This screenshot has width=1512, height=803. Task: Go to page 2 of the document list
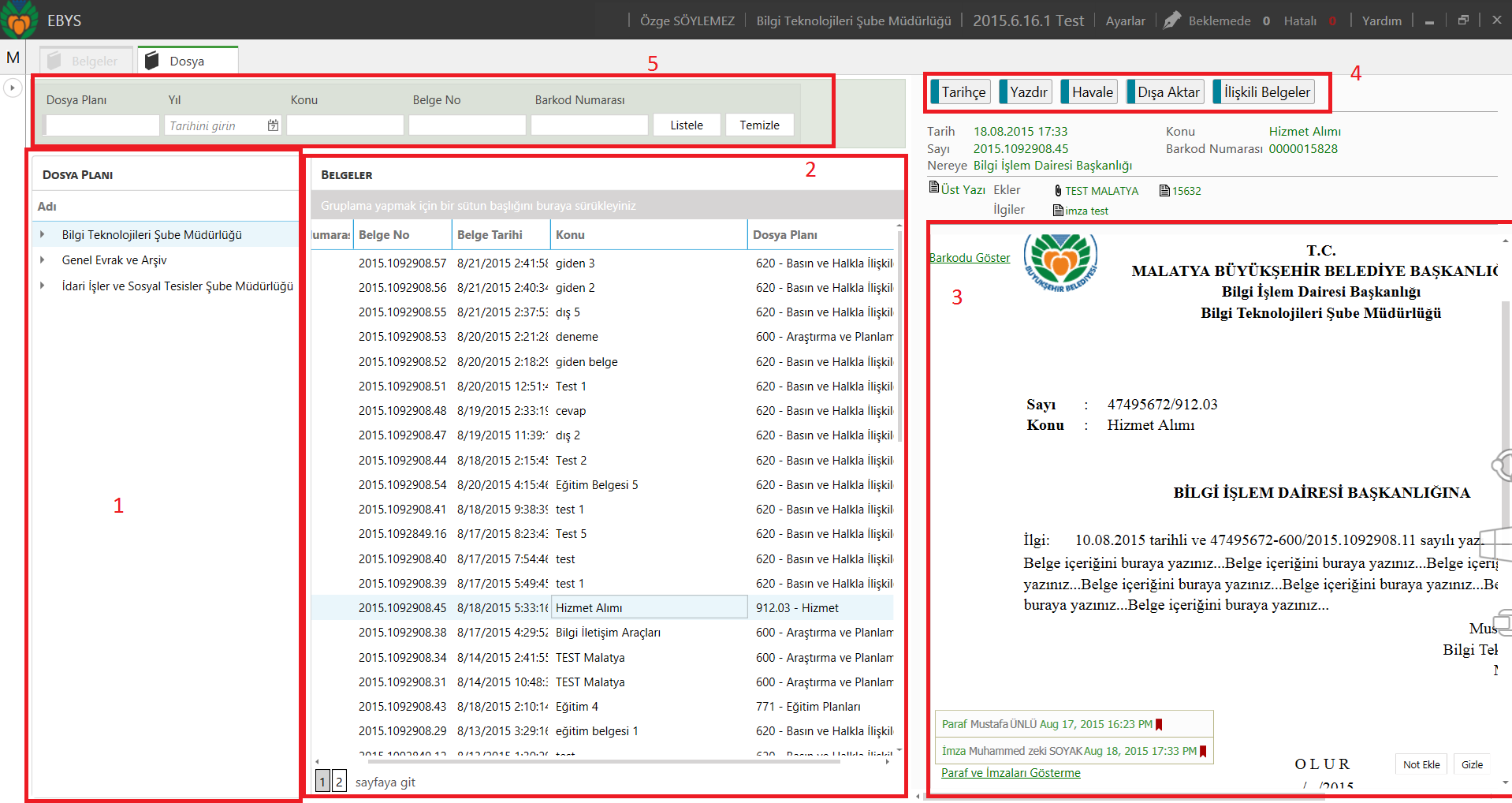point(339,781)
